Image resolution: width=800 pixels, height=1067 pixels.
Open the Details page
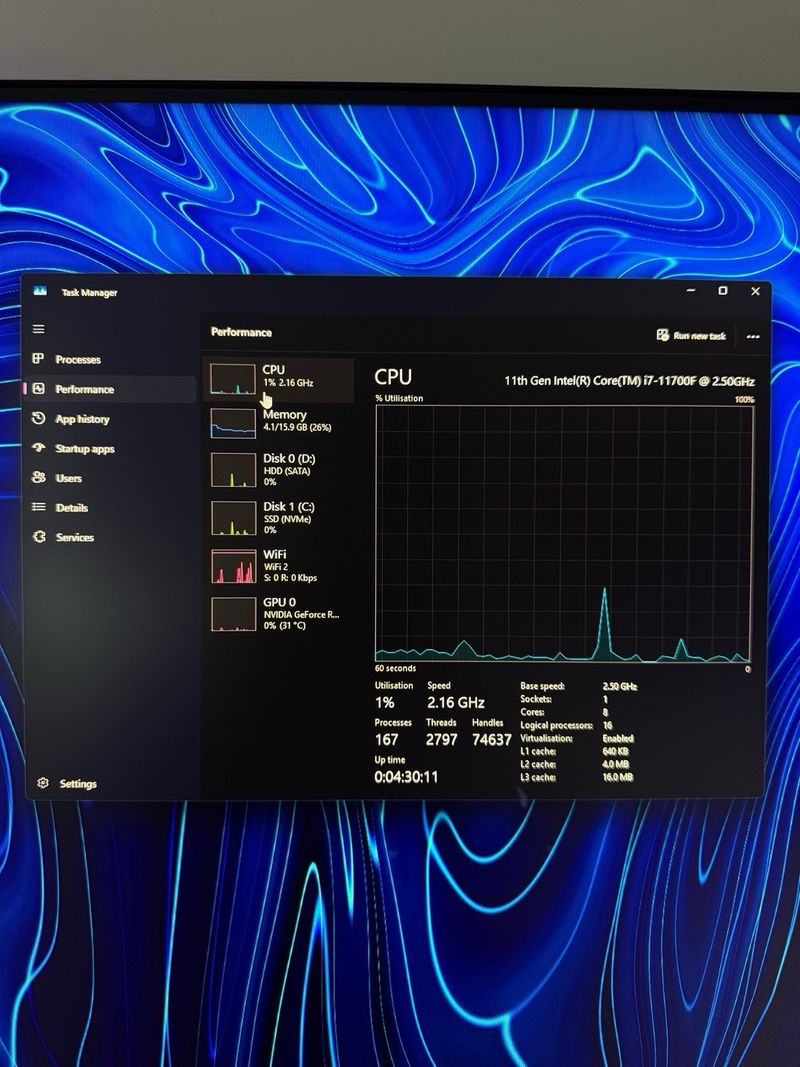(x=71, y=508)
